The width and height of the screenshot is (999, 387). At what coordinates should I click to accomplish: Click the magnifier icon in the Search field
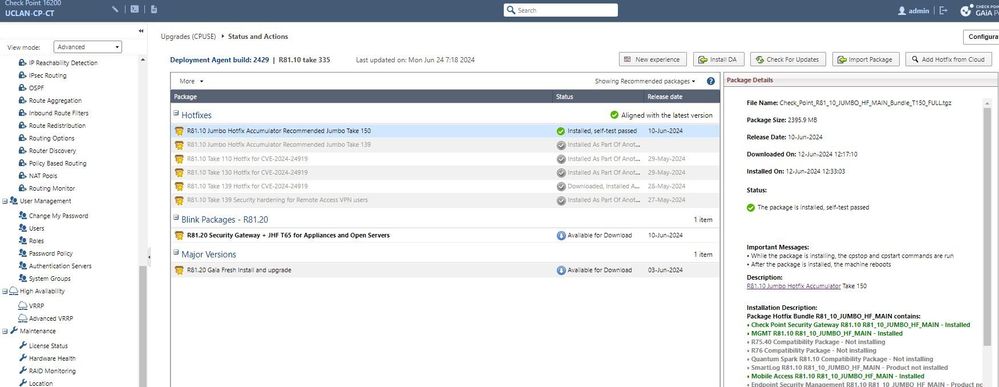pyautogui.click(x=510, y=10)
